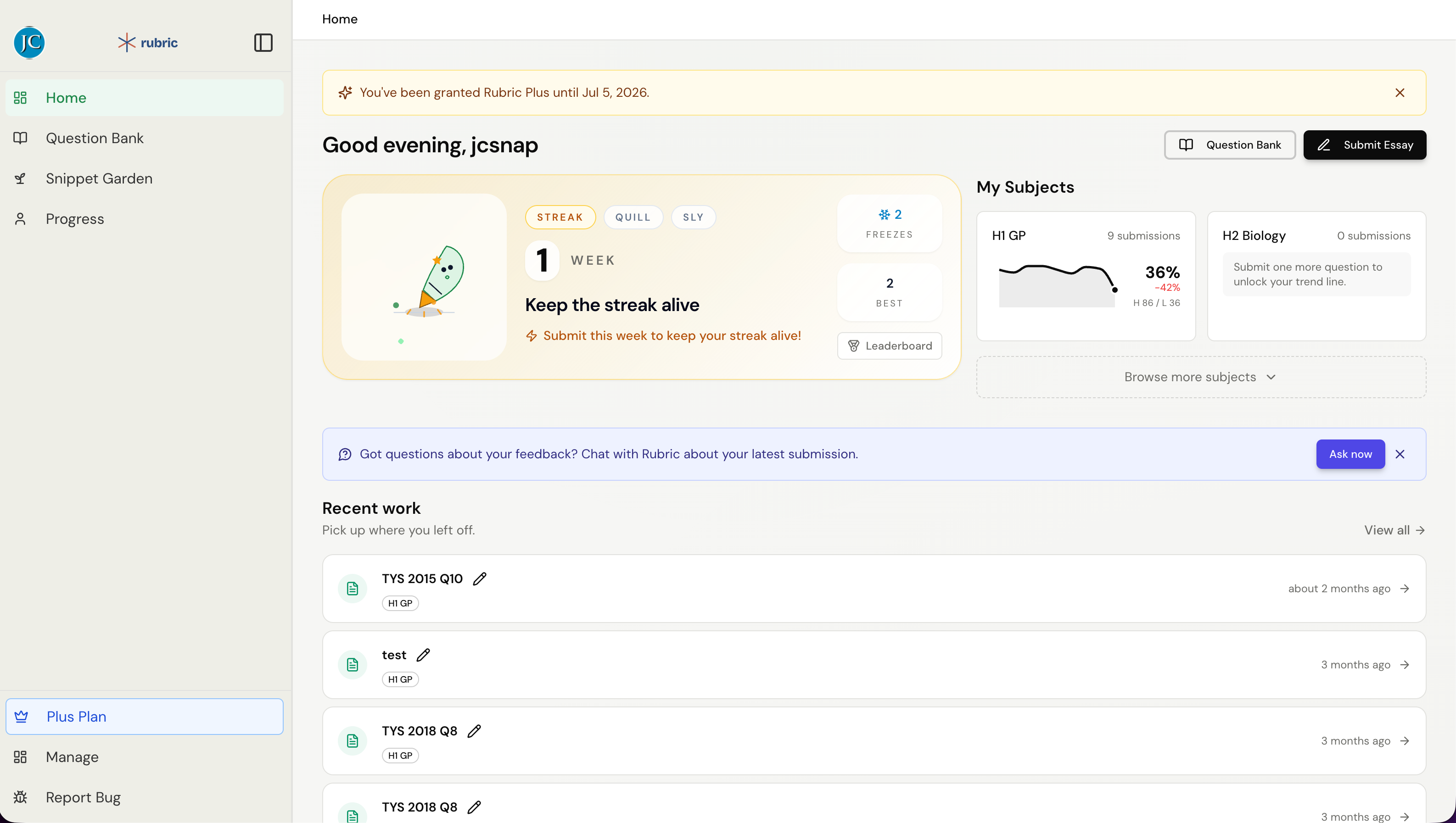Click the test submission document icon
This screenshot has height=823, width=1456.
pos(352,665)
